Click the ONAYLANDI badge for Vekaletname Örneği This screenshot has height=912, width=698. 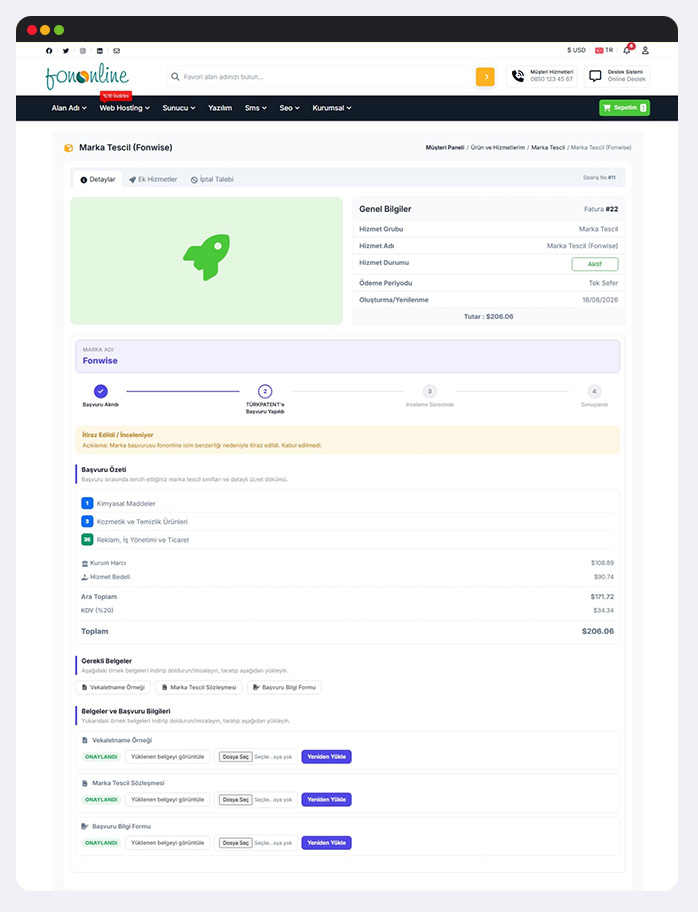(101, 757)
